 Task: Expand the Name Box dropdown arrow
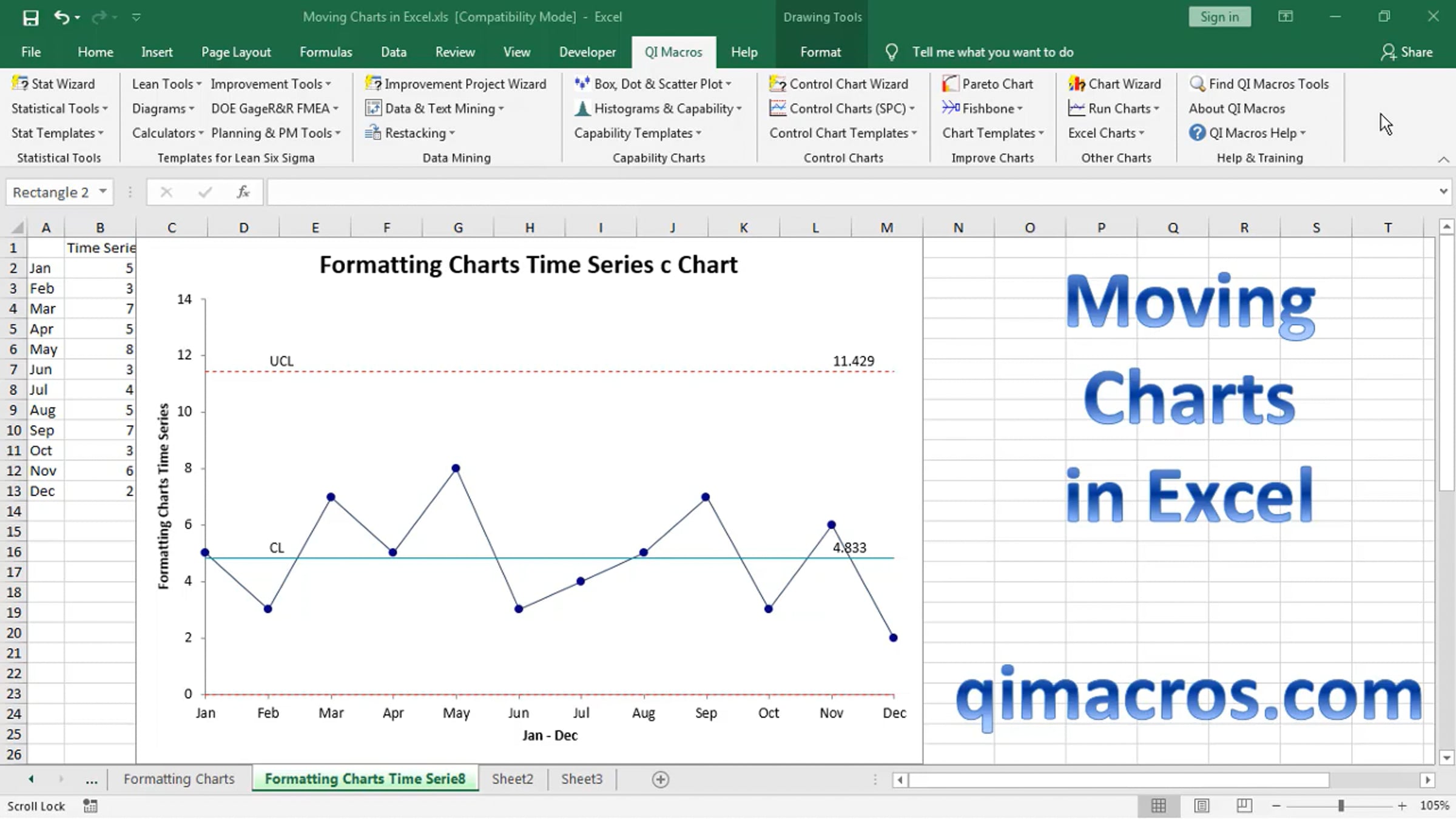click(x=103, y=192)
